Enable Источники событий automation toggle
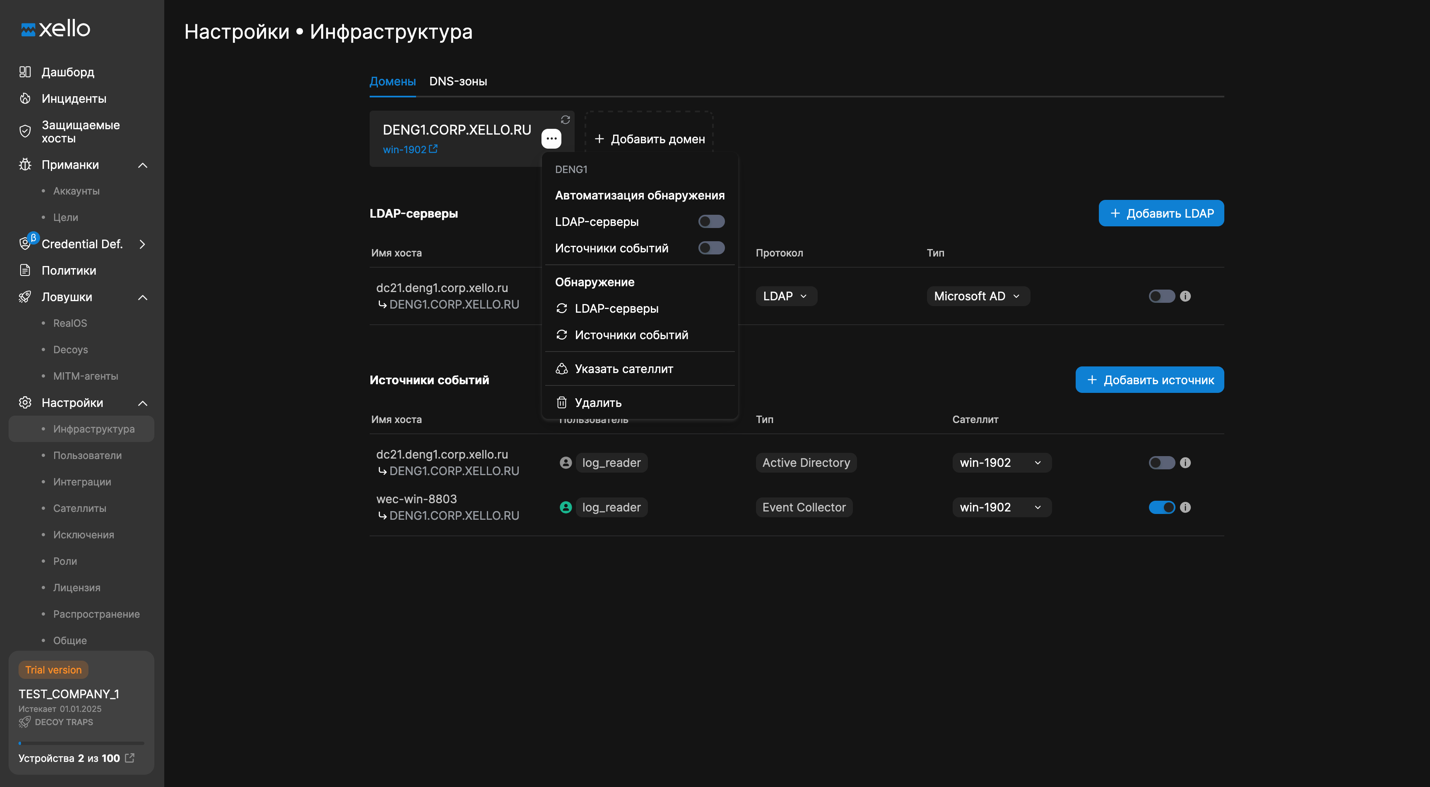 tap(711, 248)
